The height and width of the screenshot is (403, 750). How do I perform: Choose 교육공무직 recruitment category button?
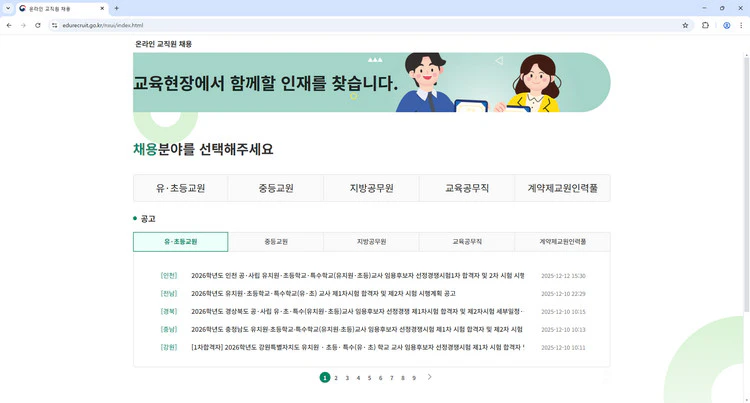pyautogui.click(x=467, y=188)
